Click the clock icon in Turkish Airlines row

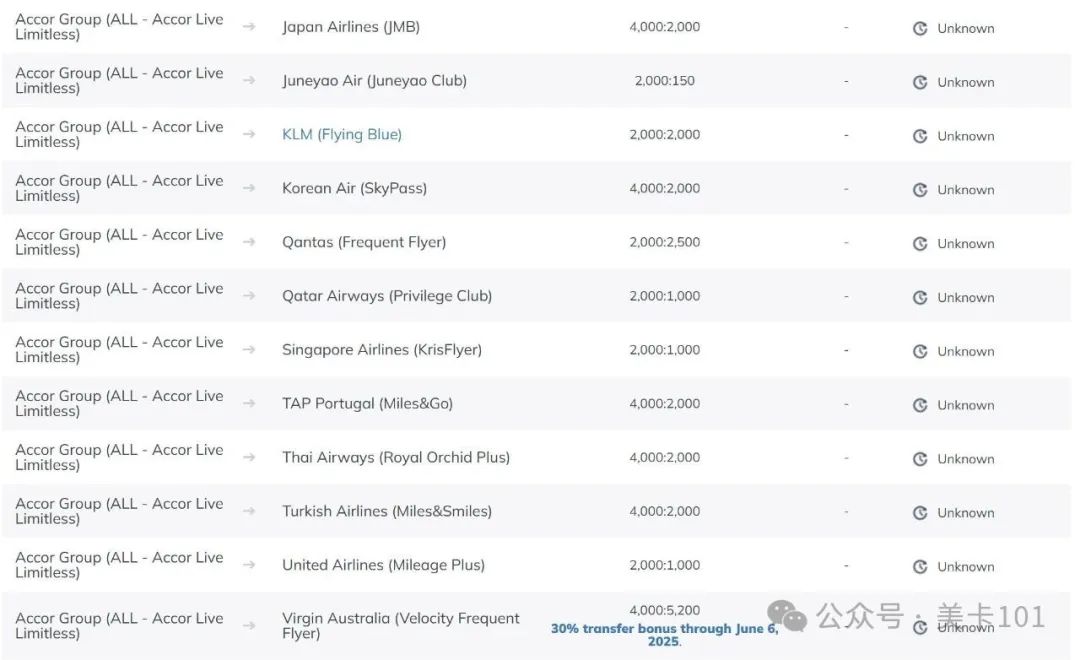pyautogui.click(x=920, y=513)
